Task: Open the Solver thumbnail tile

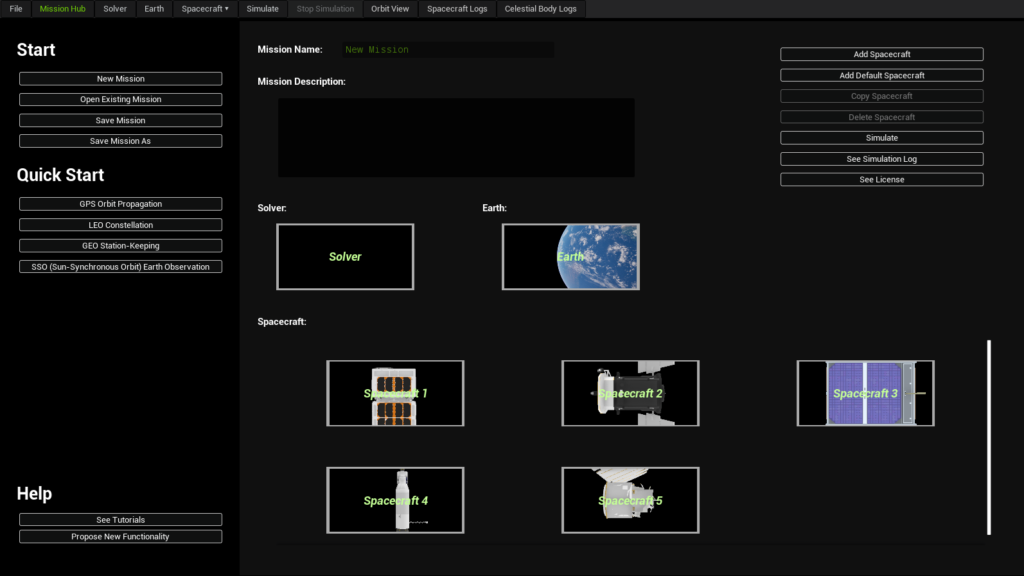Action: coord(345,257)
